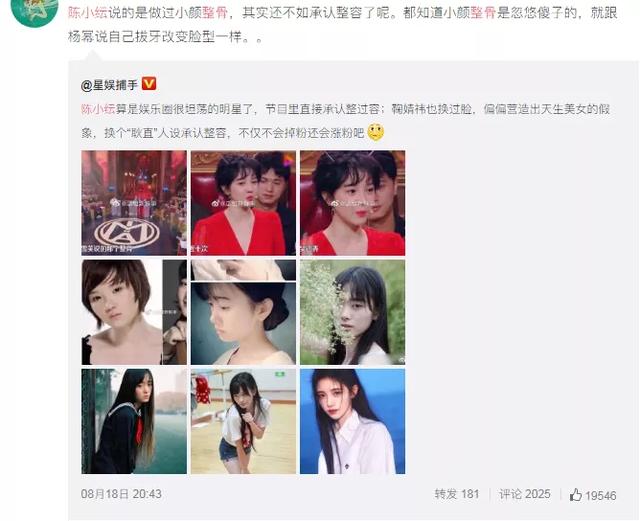Open the thumbnail with white flowers
This screenshot has height=521, width=640.
coord(353,312)
